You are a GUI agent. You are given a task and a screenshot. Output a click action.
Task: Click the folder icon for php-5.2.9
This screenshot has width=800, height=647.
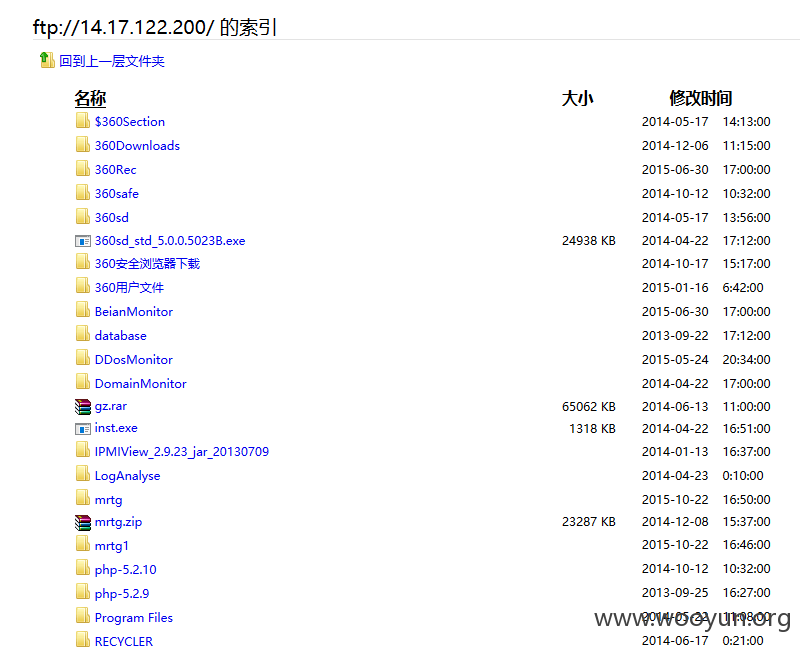click(83, 592)
